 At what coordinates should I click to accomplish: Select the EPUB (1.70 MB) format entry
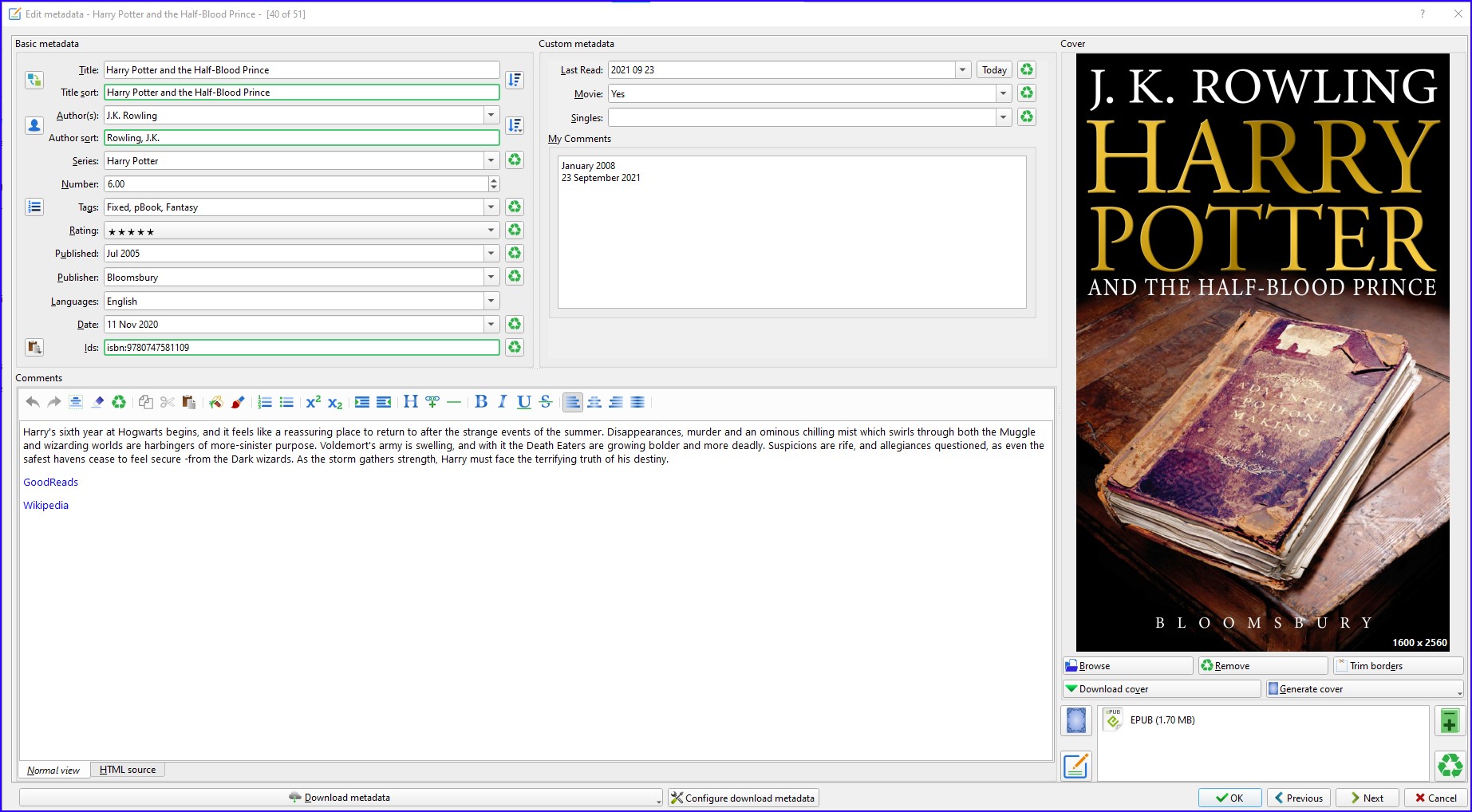coord(1149,720)
